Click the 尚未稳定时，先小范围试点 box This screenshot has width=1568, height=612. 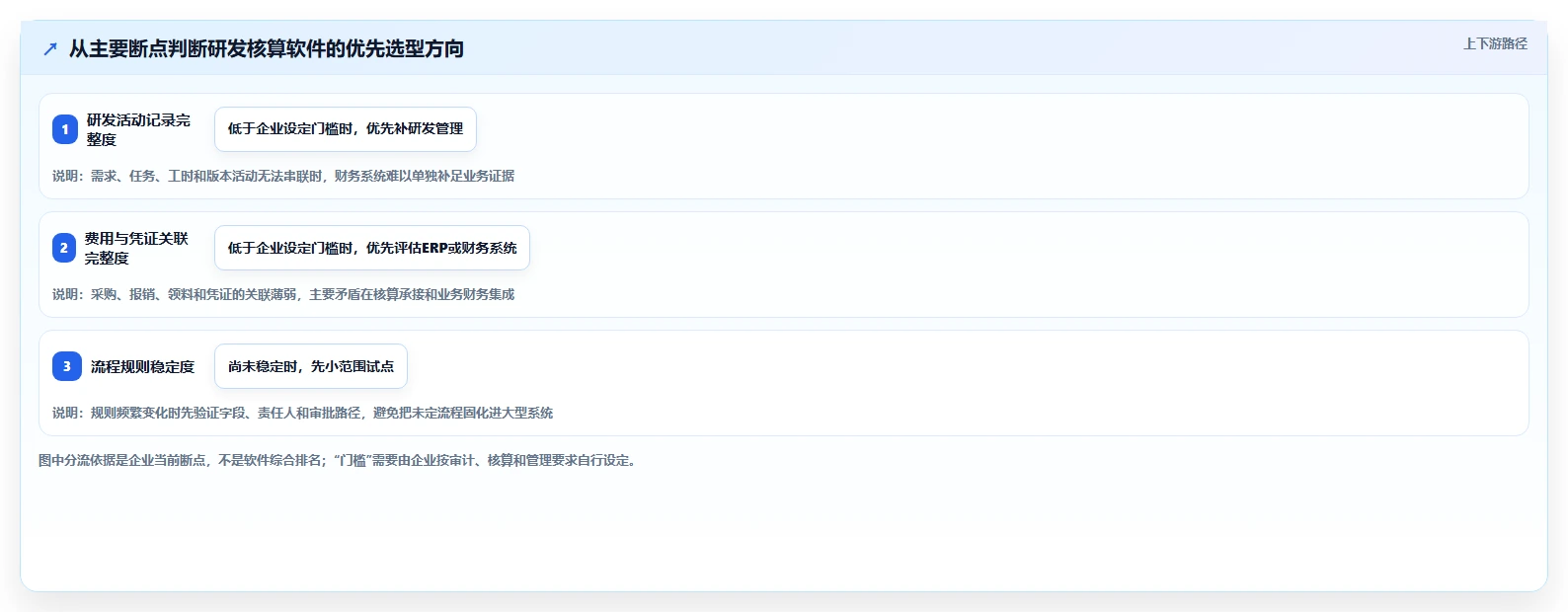click(311, 366)
